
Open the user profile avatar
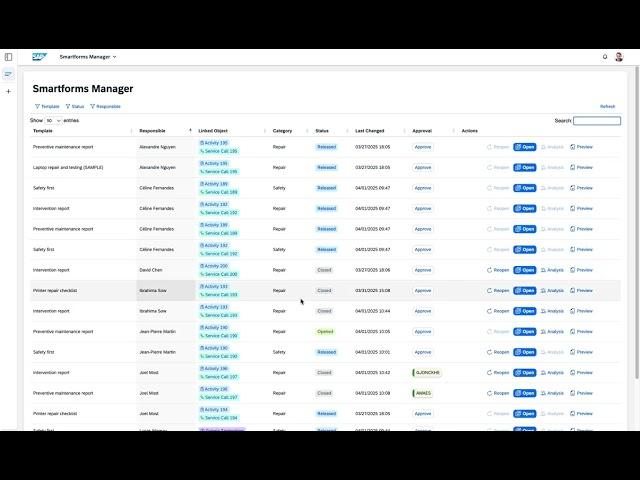619,57
